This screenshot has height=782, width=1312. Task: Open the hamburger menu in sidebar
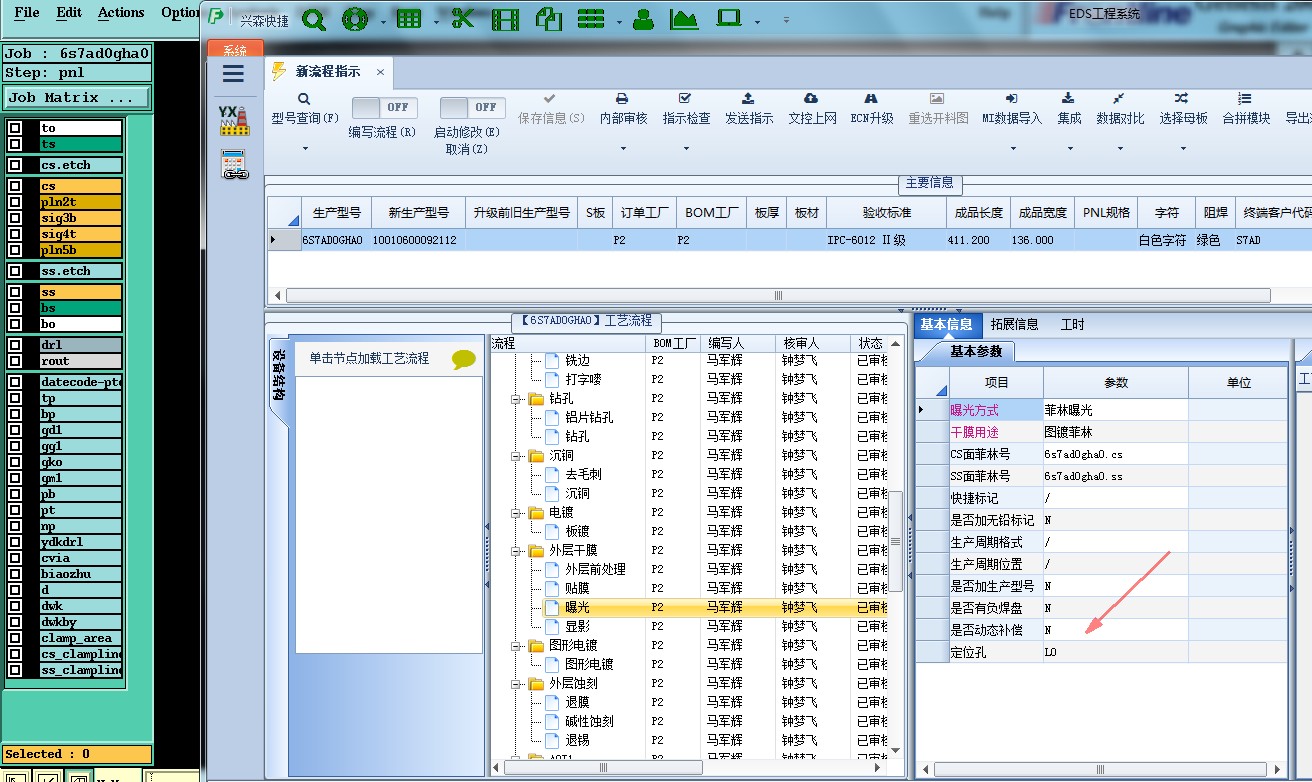click(233, 73)
